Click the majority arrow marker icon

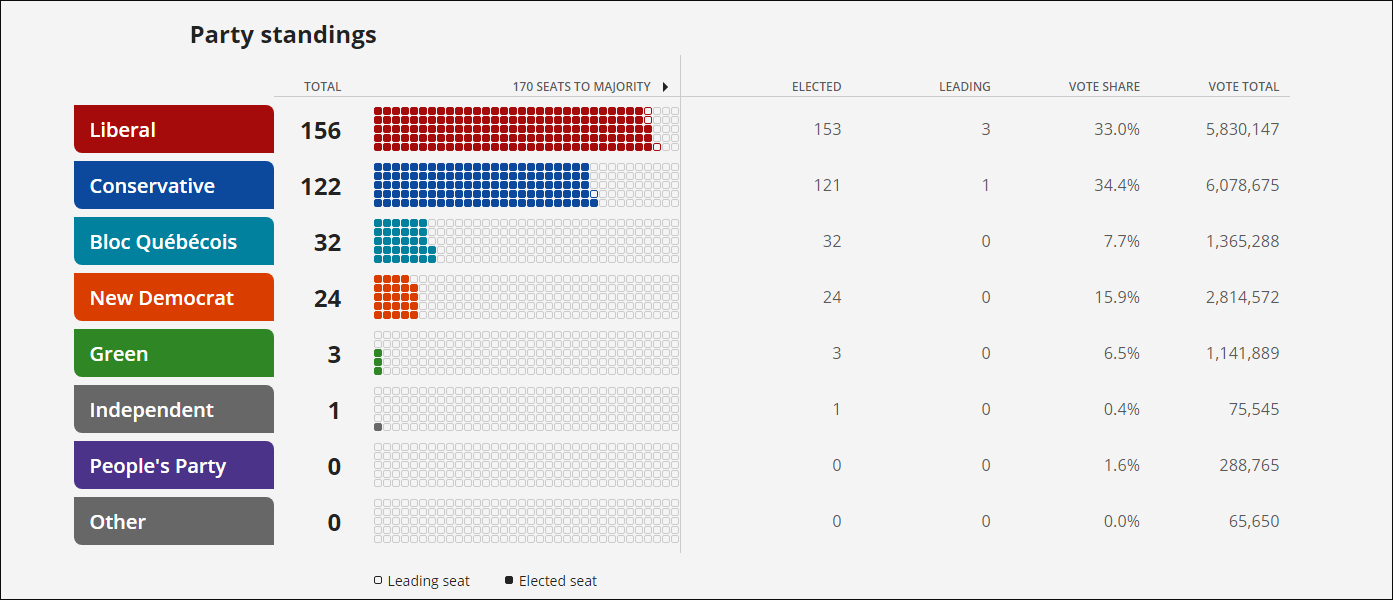[x=665, y=87]
